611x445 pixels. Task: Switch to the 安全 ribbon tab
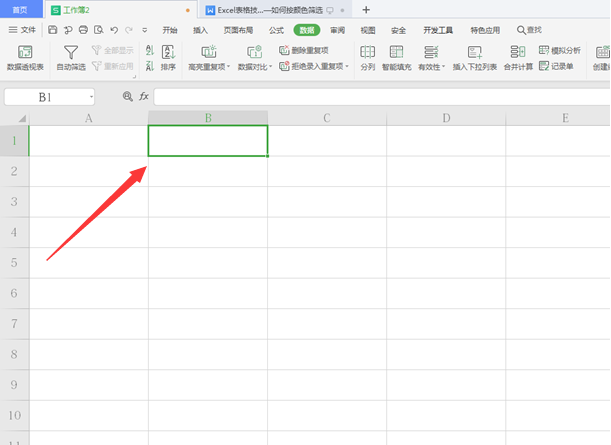tap(398, 30)
